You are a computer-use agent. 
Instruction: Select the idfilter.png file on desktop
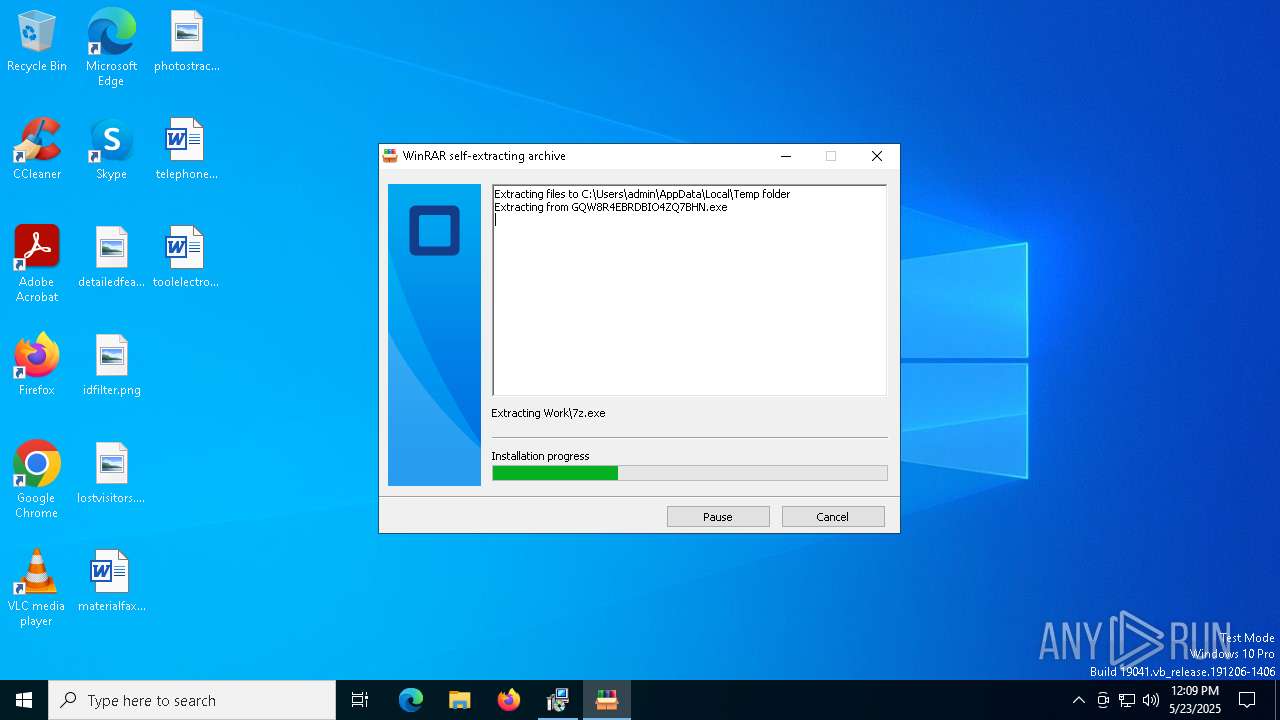pos(111,365)
